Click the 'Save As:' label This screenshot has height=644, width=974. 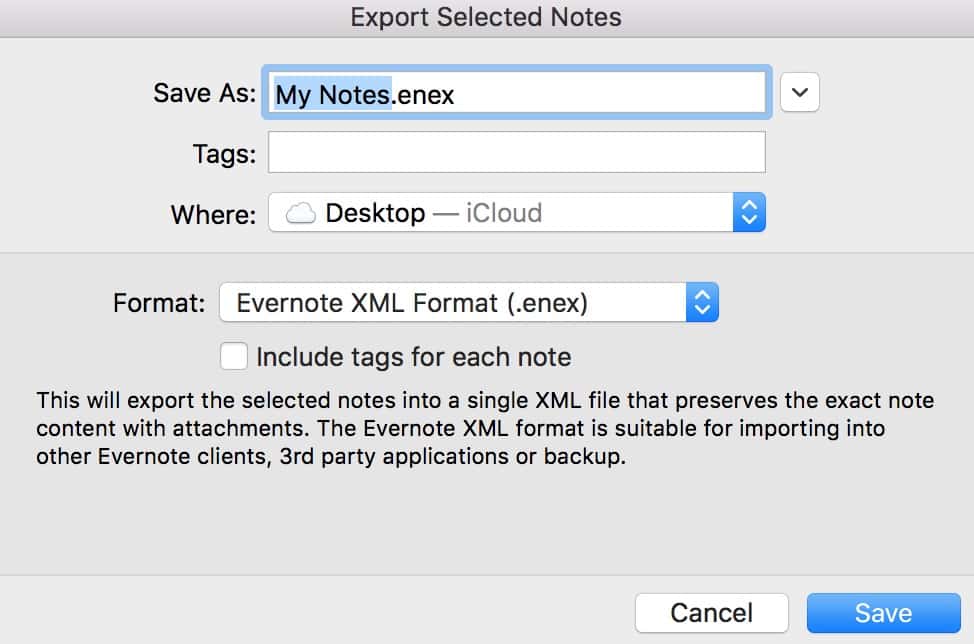(x=204, y=93)
